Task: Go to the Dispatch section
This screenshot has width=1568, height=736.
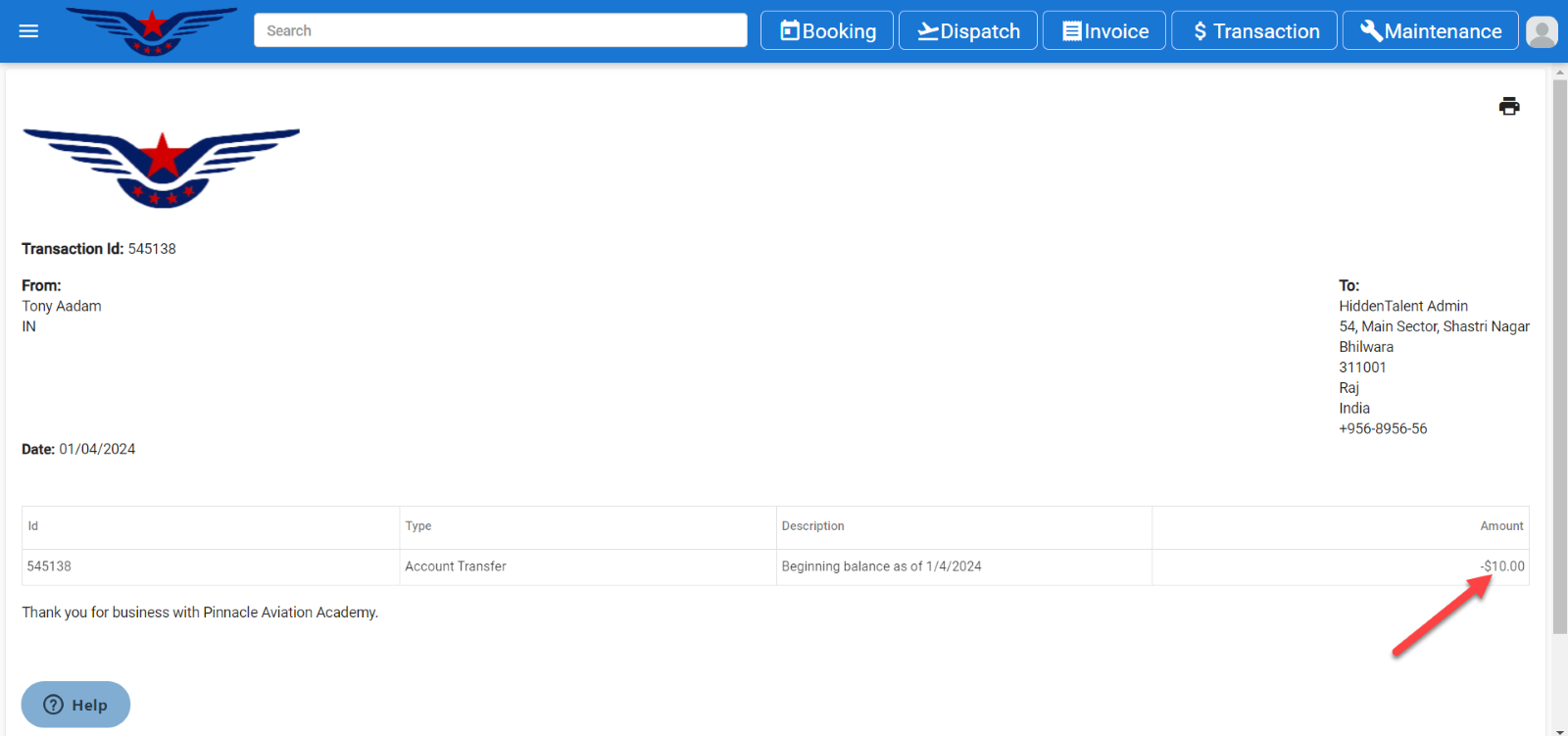Action: pyautogui.click(x=967, y=31)
